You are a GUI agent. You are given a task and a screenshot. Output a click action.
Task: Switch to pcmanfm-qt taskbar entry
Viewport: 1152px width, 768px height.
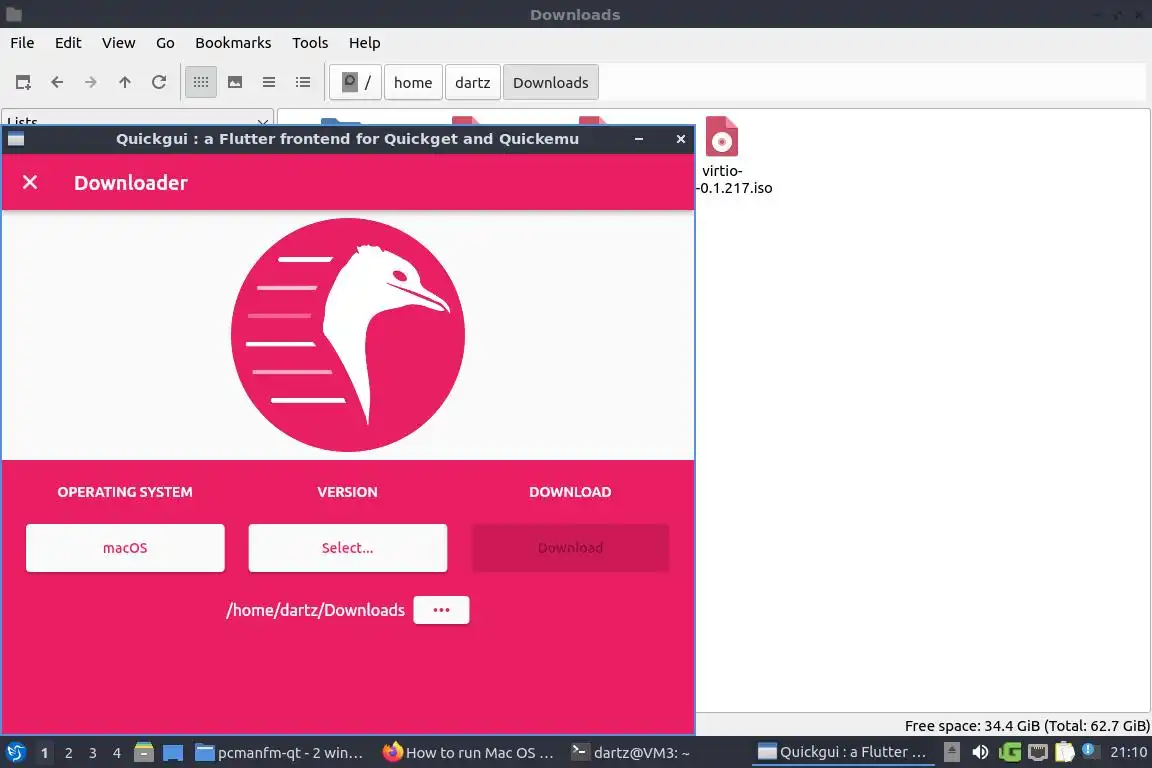pyautogui.click(x=279, y=753)
